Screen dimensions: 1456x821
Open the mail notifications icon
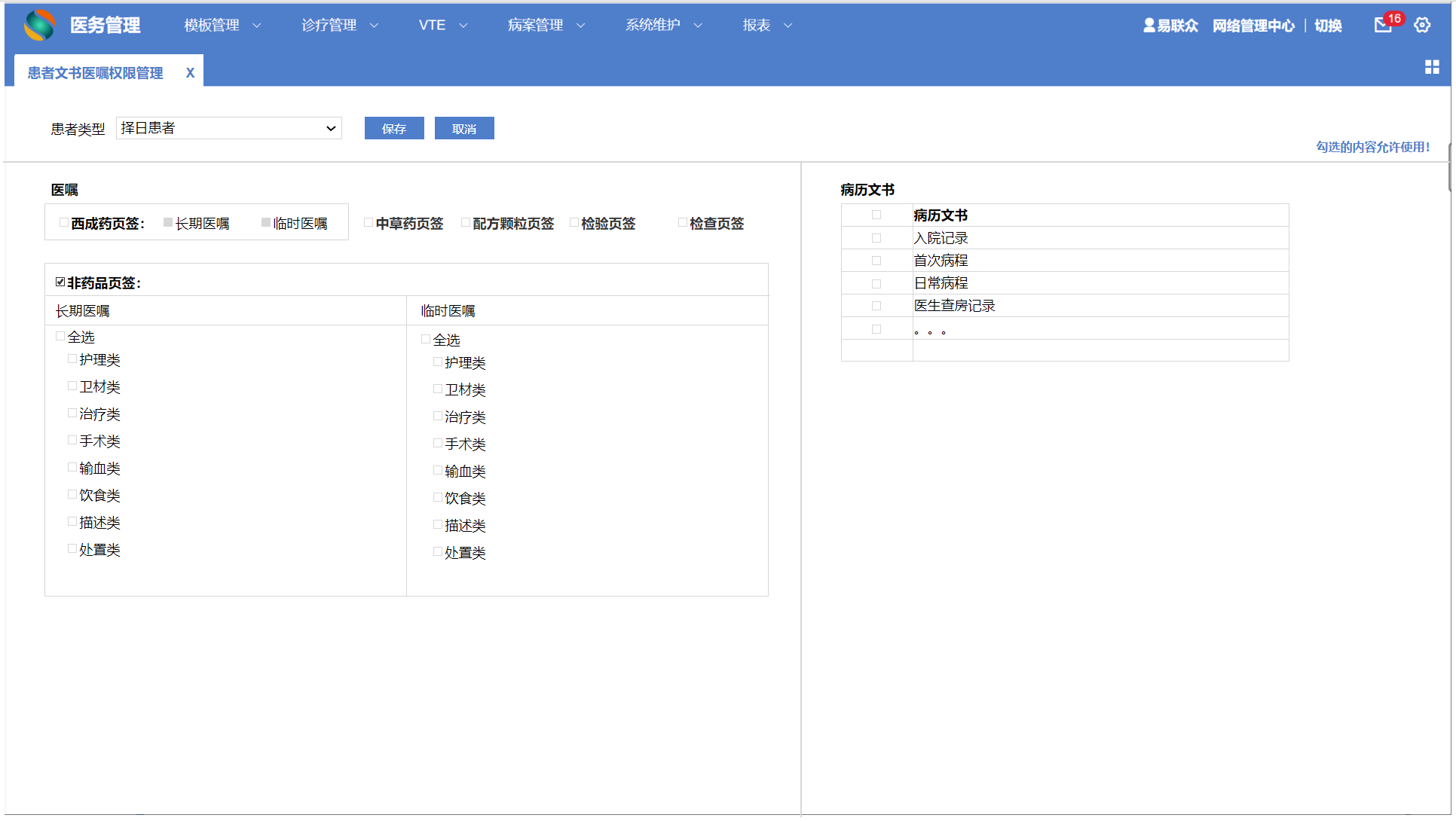click(x=1382, y=25)
